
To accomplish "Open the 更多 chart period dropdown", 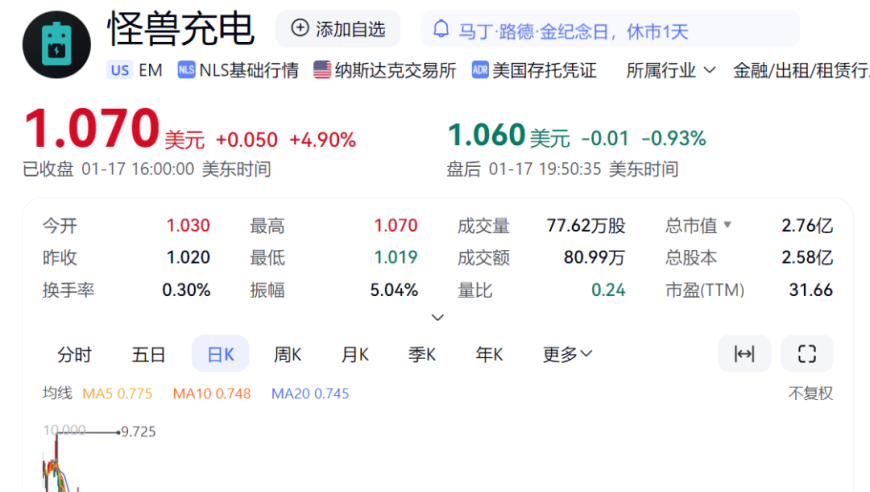I will coord(568,354).
